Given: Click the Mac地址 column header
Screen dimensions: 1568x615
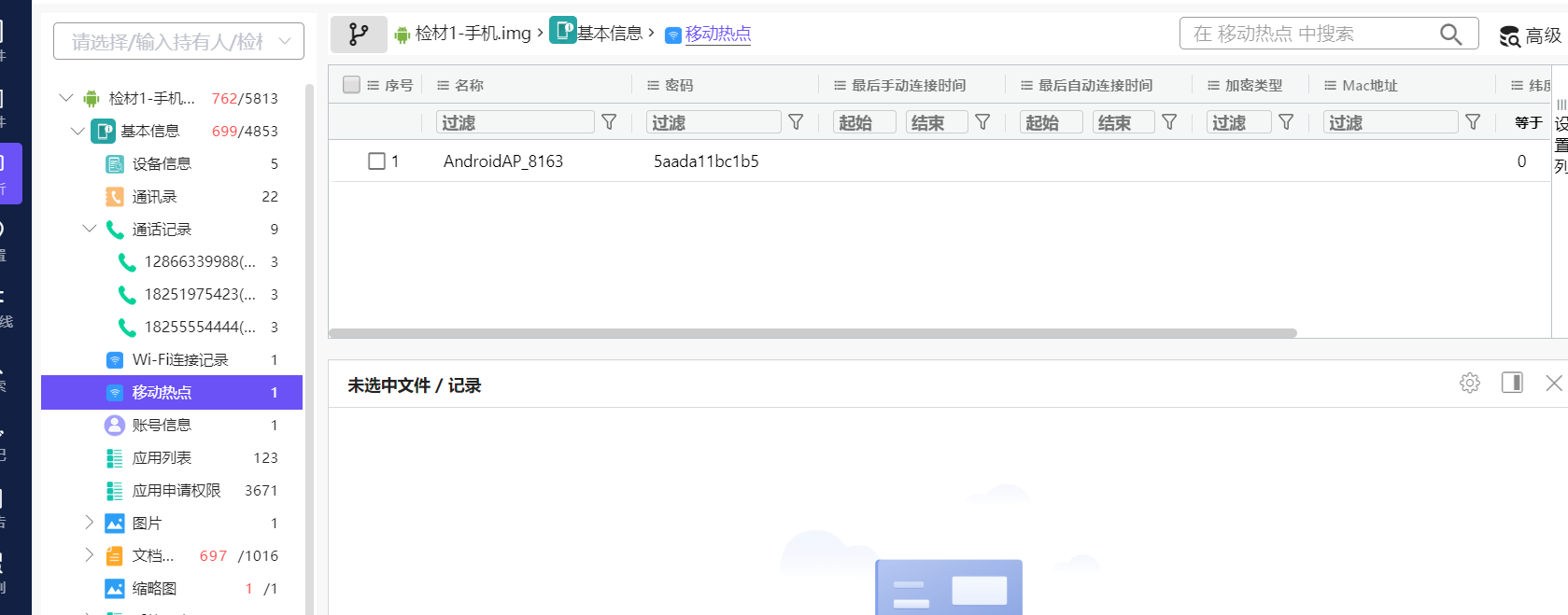Looking at the screenshot, I should pyautogui.click(x=1370, y=85).
